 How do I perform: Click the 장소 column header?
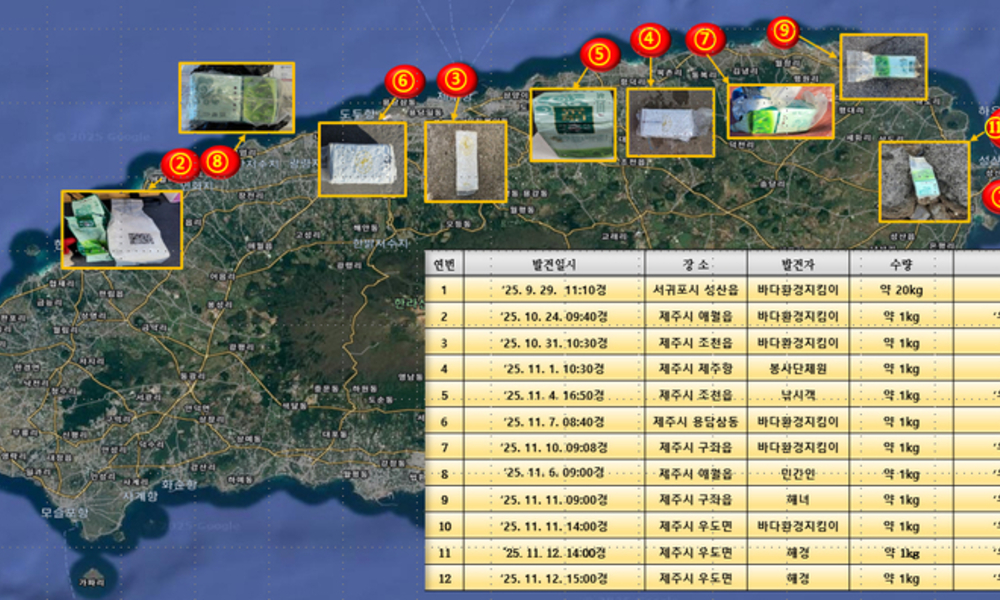pyautogui.click(x=696, y=264)
